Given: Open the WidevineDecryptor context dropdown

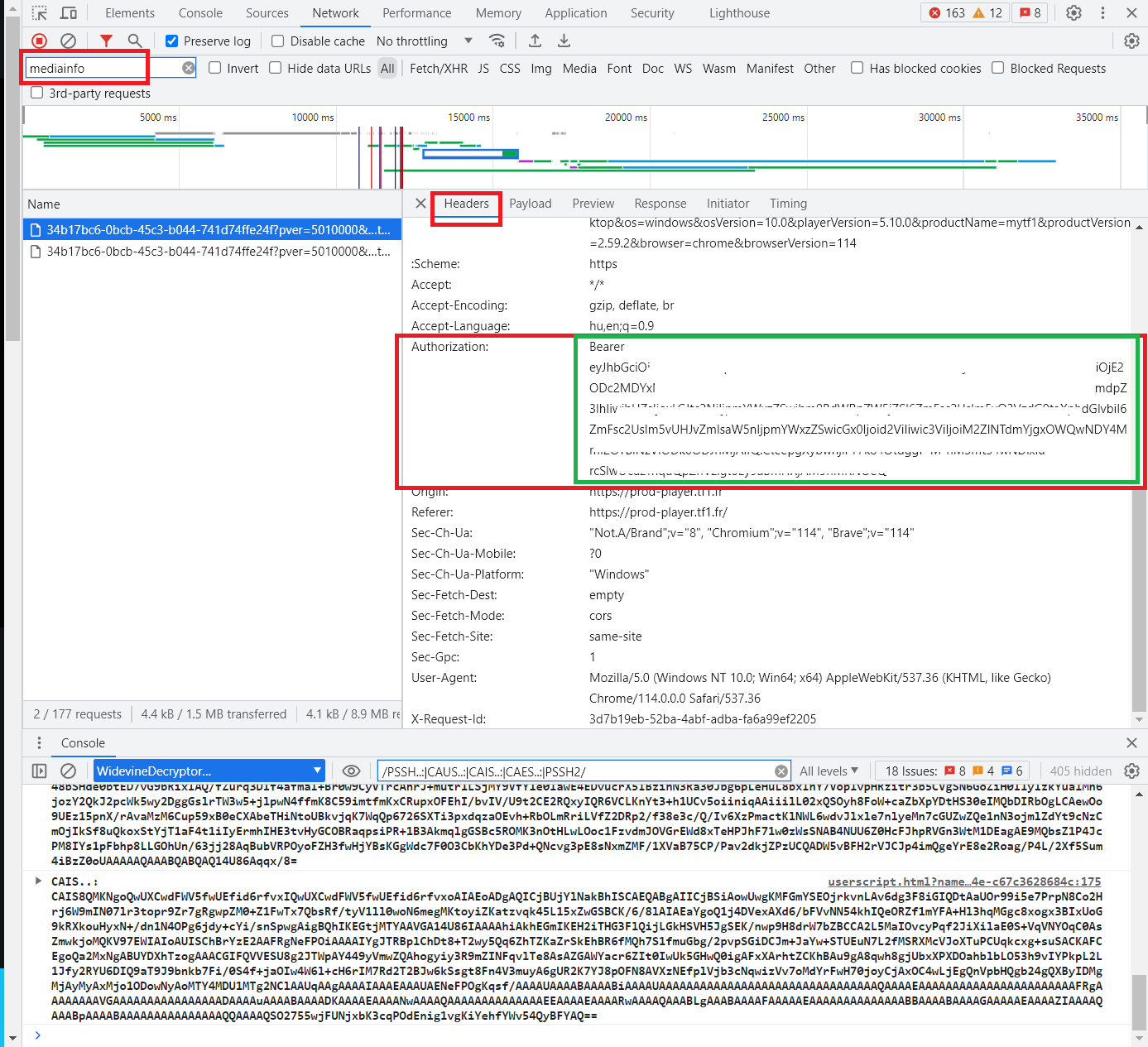Looking at the screenshot, I should point(209,771).
